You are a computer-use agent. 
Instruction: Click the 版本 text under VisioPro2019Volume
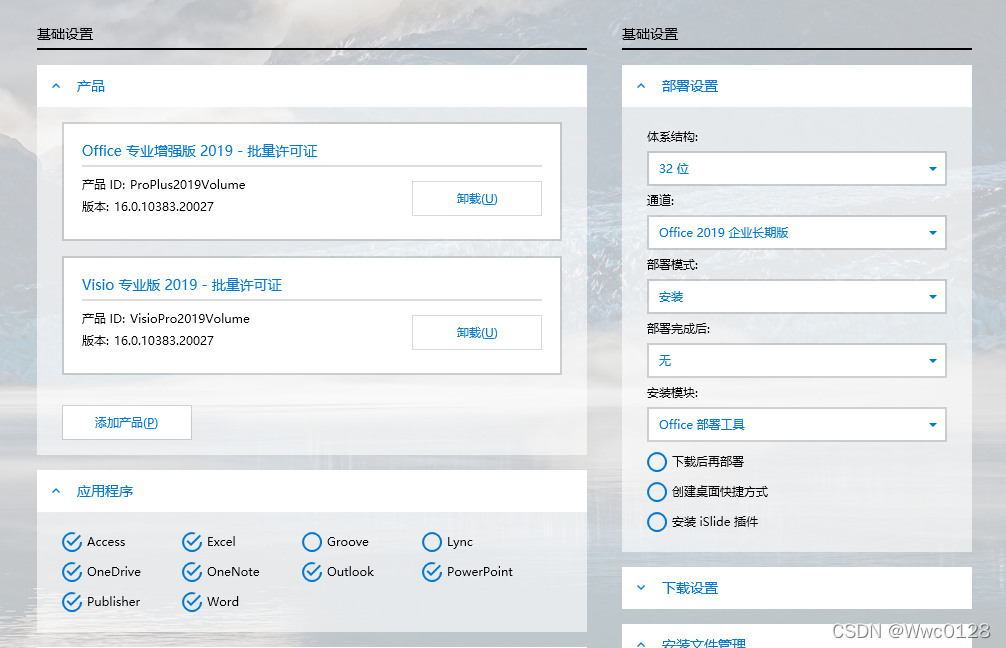click(148, 341)
